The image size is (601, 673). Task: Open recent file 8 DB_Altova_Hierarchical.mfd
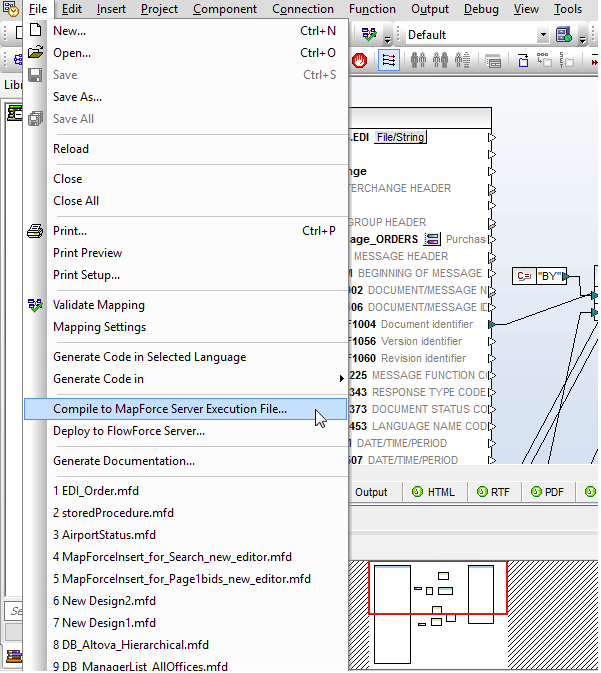185,645
